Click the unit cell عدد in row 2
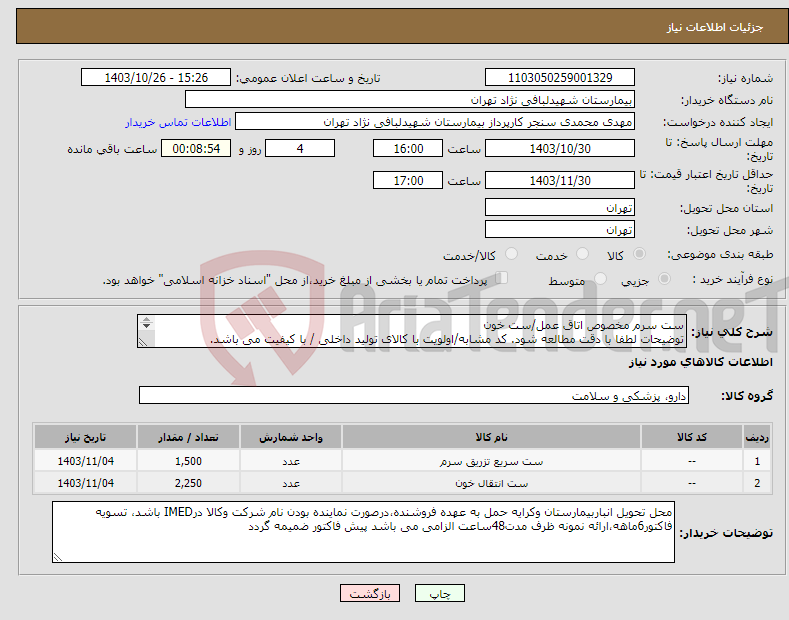Screen dimensions: 789x620 pos(291,483)
